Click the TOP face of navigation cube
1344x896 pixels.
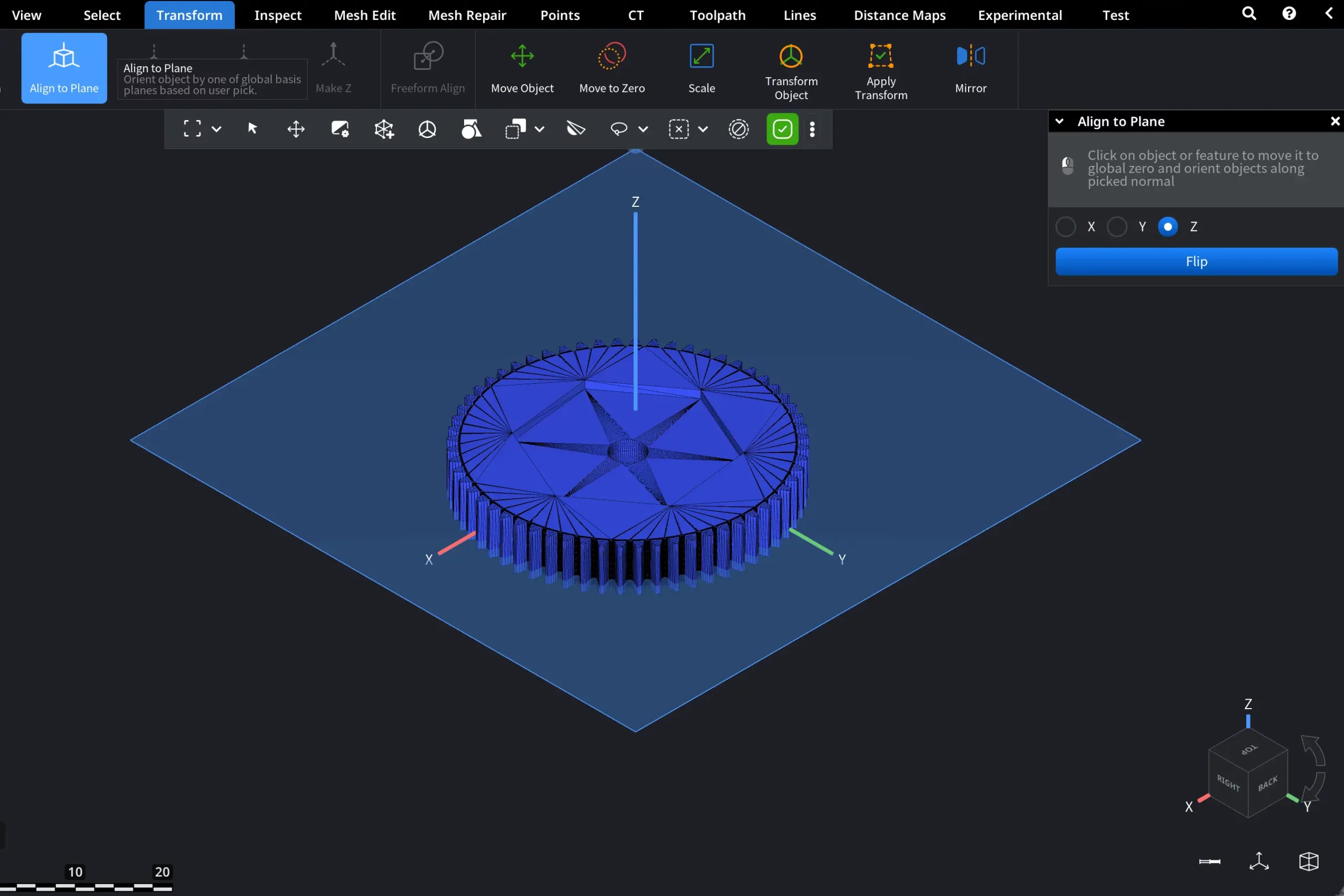(x=1248, y=749)
